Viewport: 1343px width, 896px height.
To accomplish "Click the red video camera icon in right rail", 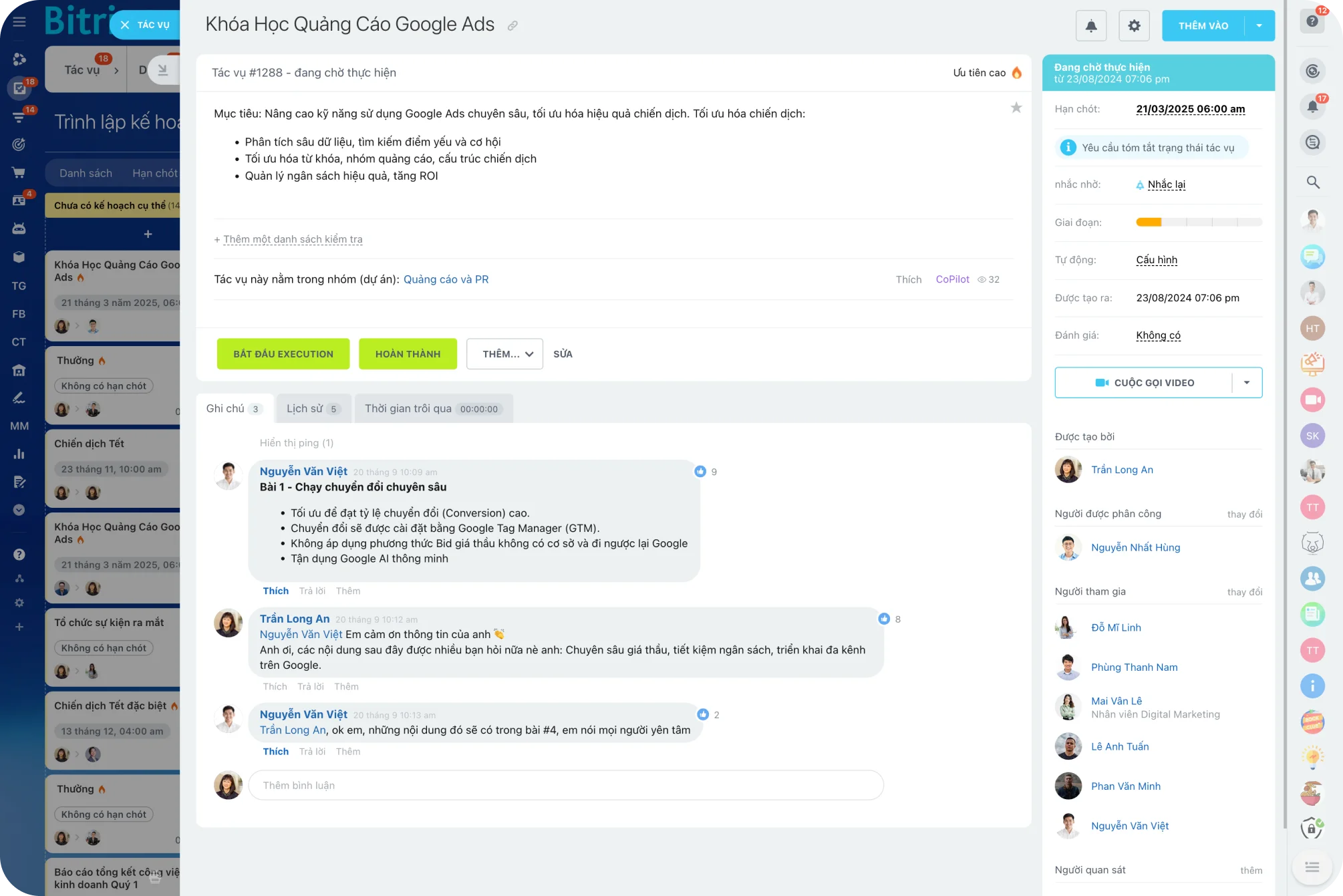I will pos(1312,400).
